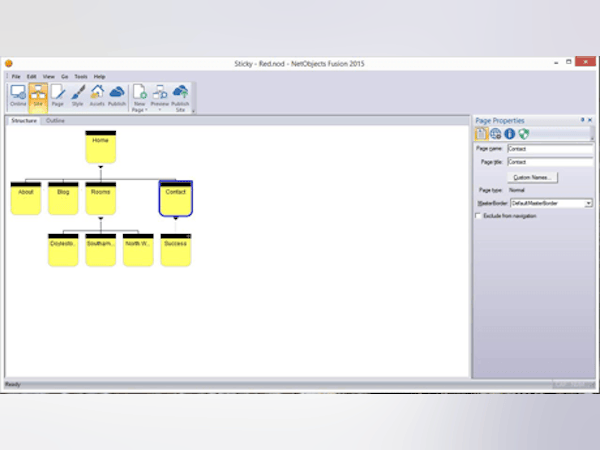The image size is (600, 450).
Task: Select the Home page node
Action: tap(101, 147)
